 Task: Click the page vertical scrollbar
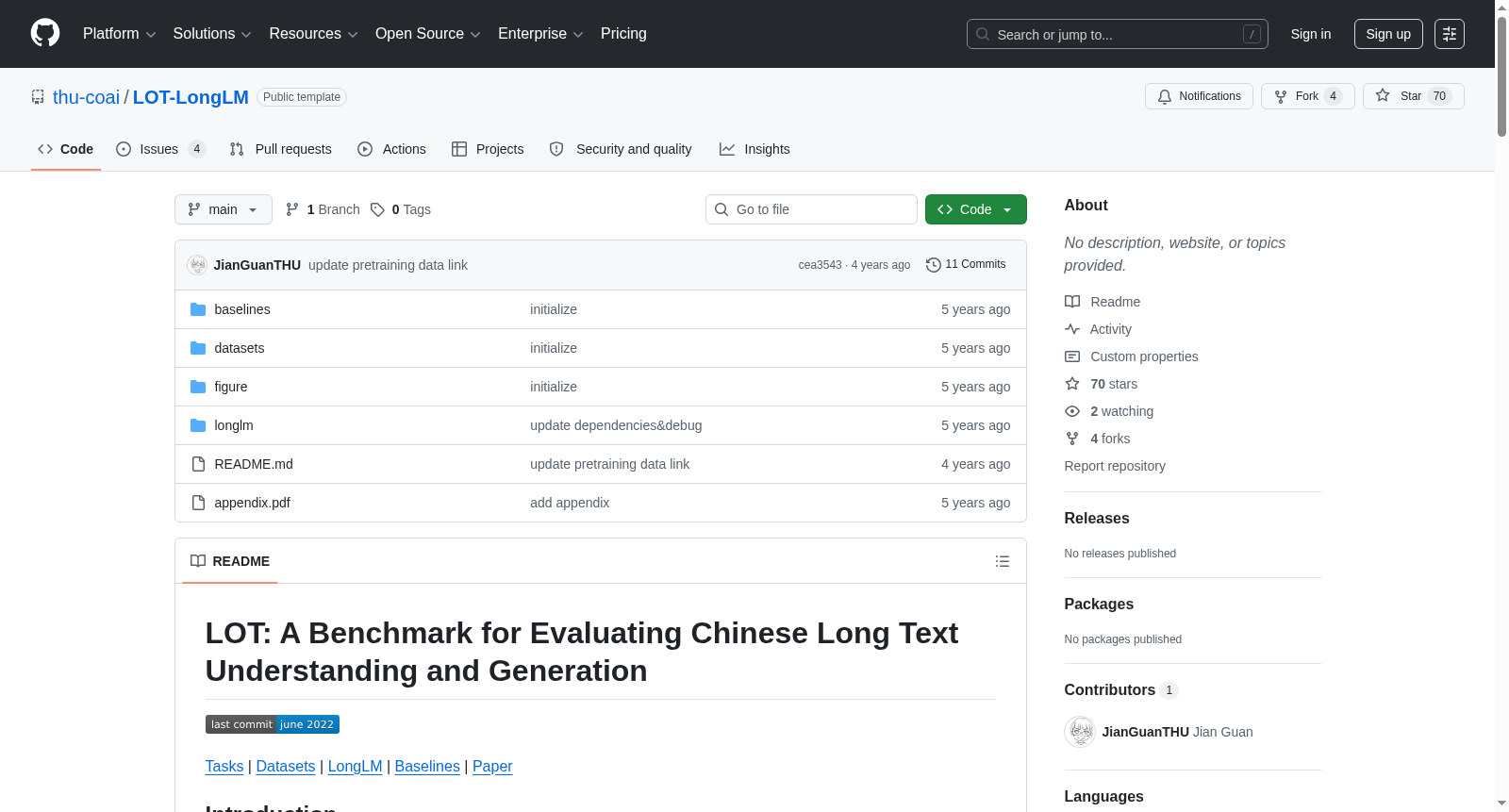pyautogui.click(x=1501, y=75)
